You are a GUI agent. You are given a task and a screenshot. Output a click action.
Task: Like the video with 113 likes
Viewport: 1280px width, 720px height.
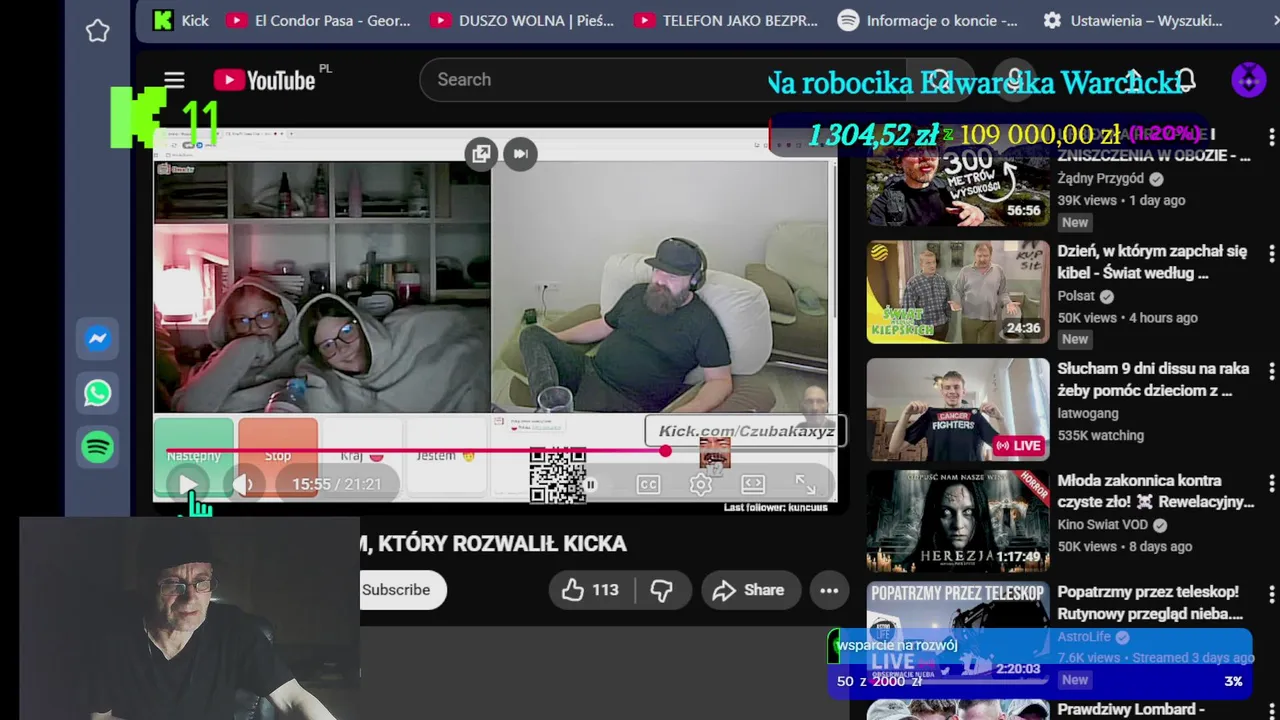(590, 590)
